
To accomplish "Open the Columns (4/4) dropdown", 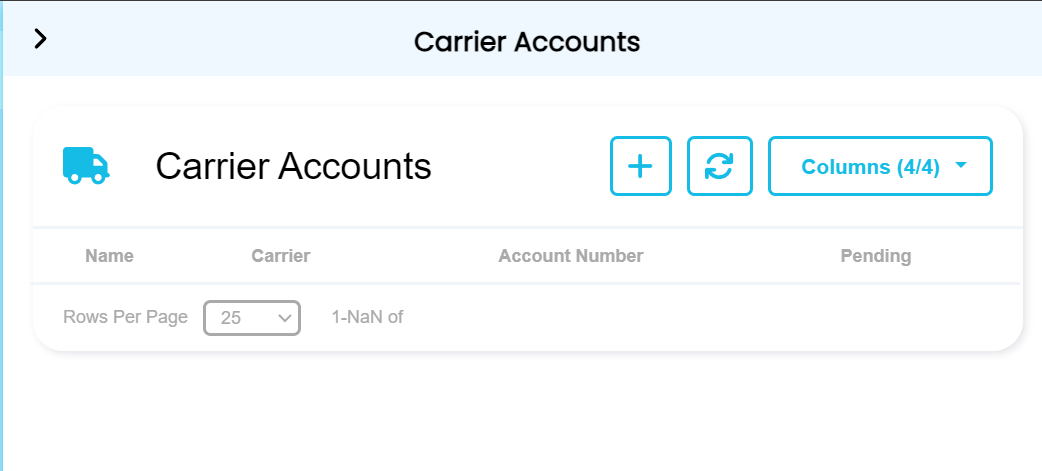I will click(x=870, y=167).
